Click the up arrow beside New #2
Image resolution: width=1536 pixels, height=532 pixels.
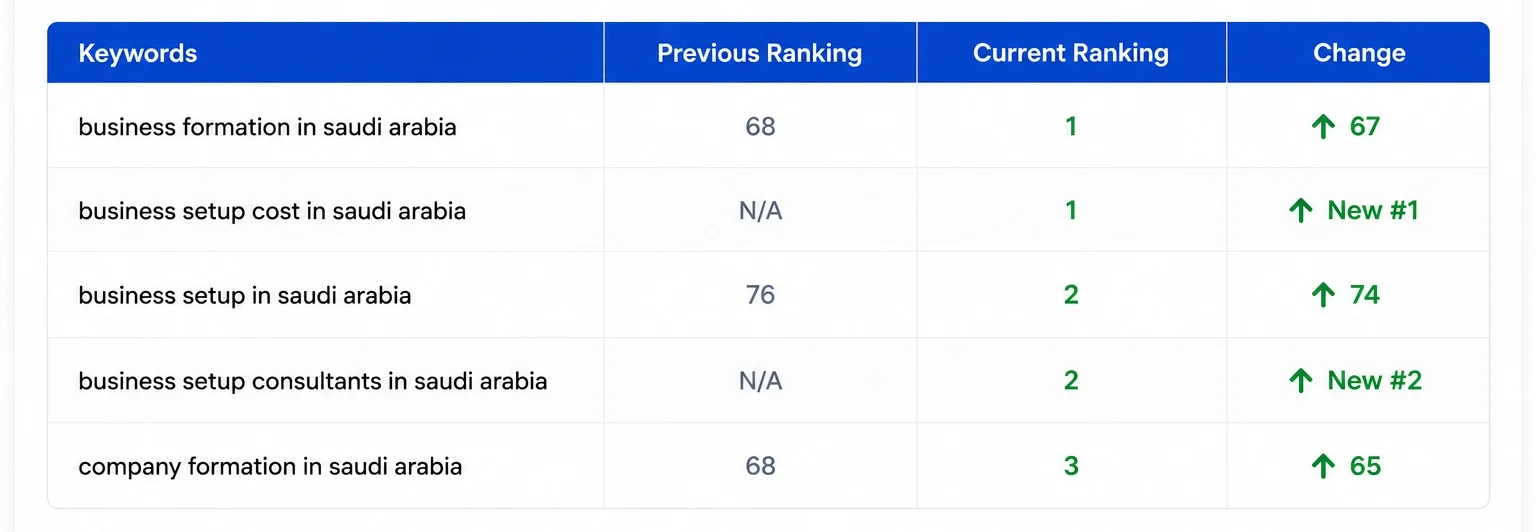(1301, 381)
